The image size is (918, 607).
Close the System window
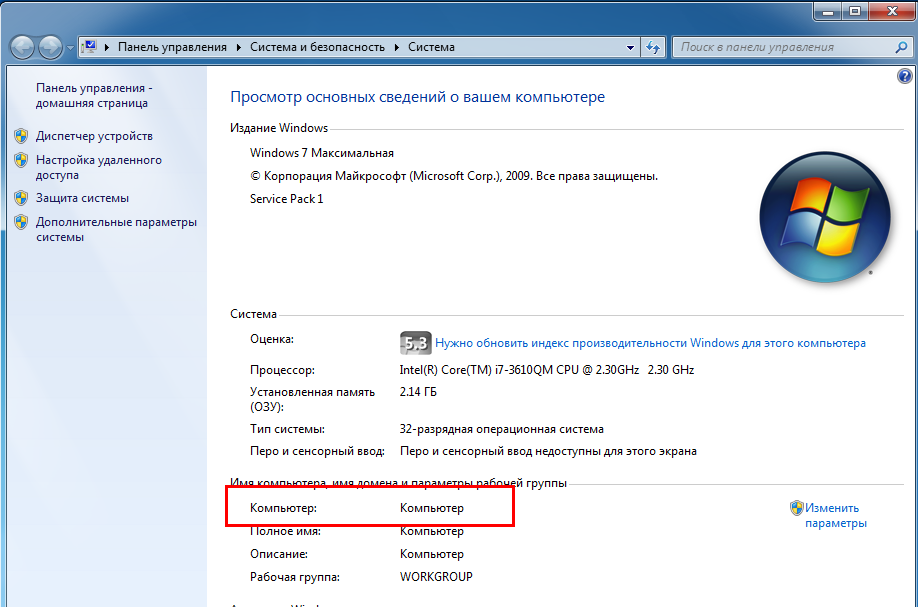point(892,11)
